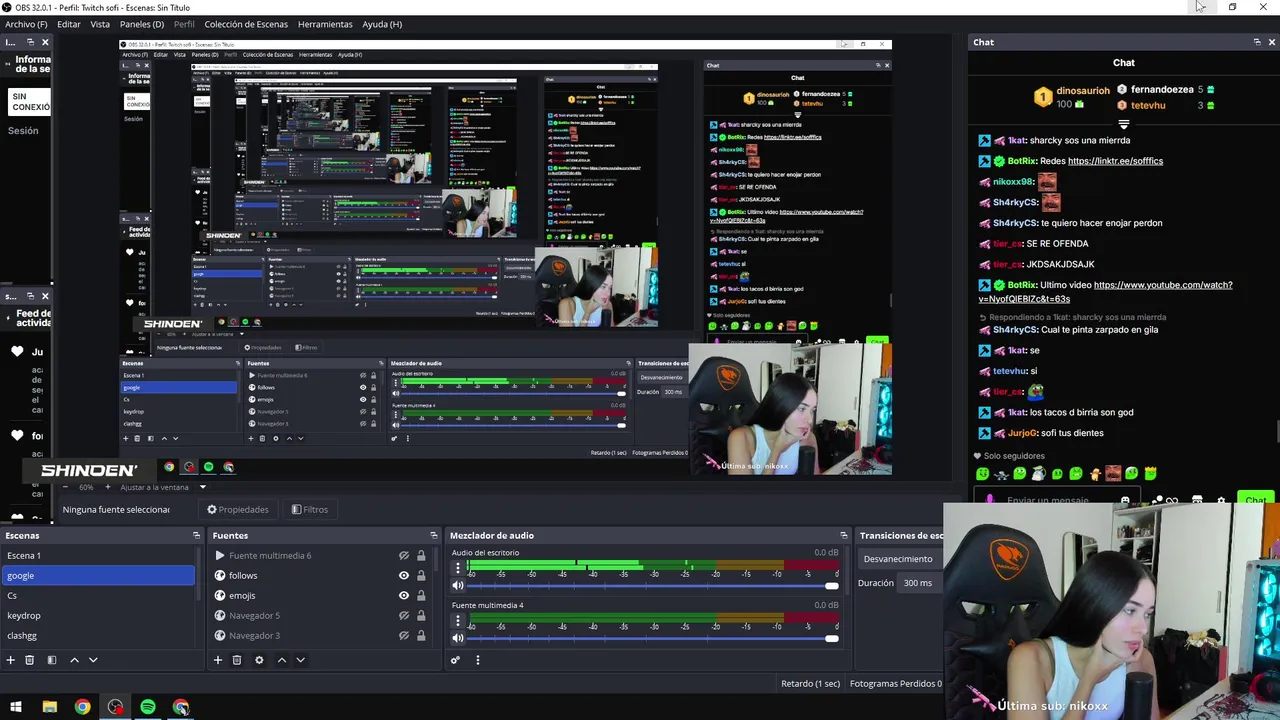Open the Ayuda menu

coord(382,24)
